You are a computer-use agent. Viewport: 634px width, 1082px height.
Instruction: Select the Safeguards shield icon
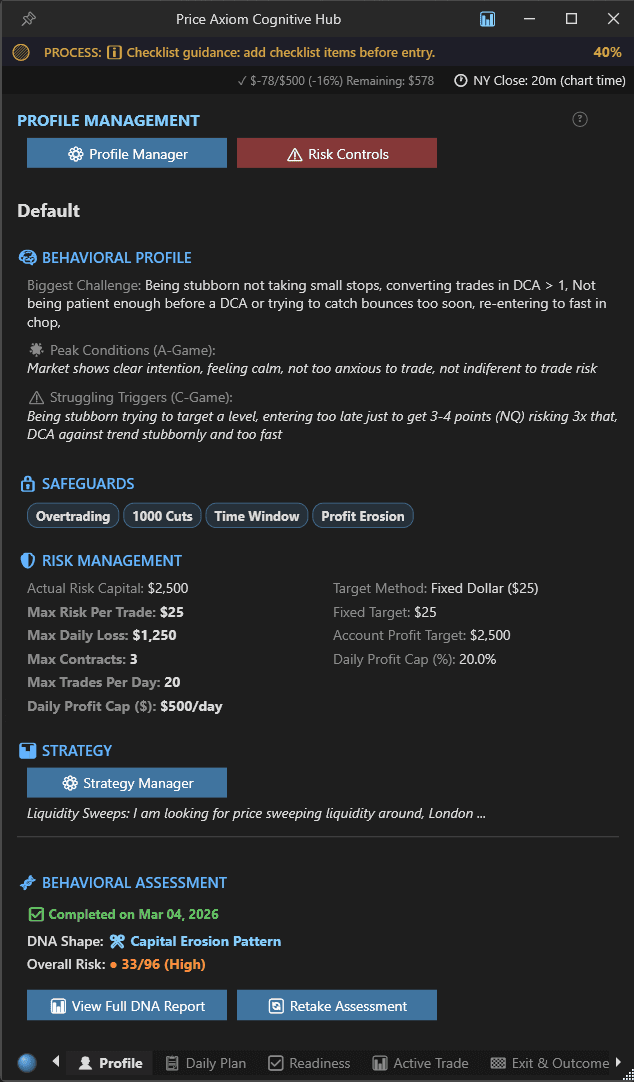point(28,483)
